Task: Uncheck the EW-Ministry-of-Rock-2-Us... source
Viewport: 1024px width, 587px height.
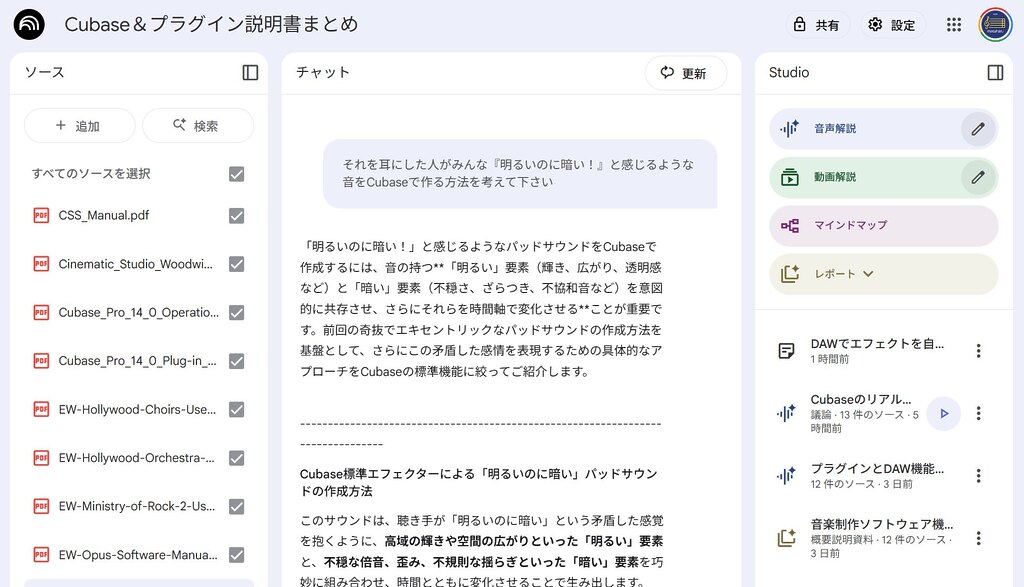Action: click(236, 507)
